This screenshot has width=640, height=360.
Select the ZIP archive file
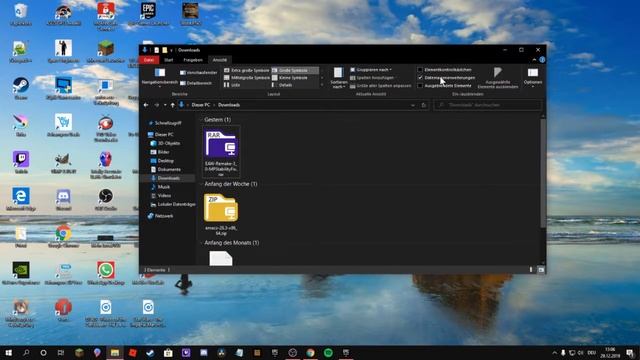coord(221,214)
